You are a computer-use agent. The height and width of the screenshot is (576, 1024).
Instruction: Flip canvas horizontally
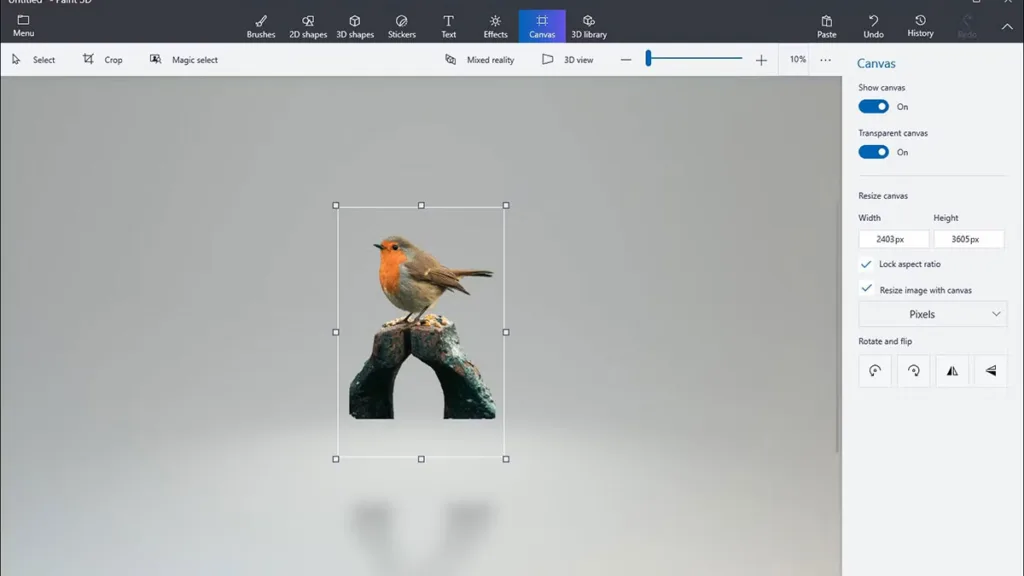point(952,370)
